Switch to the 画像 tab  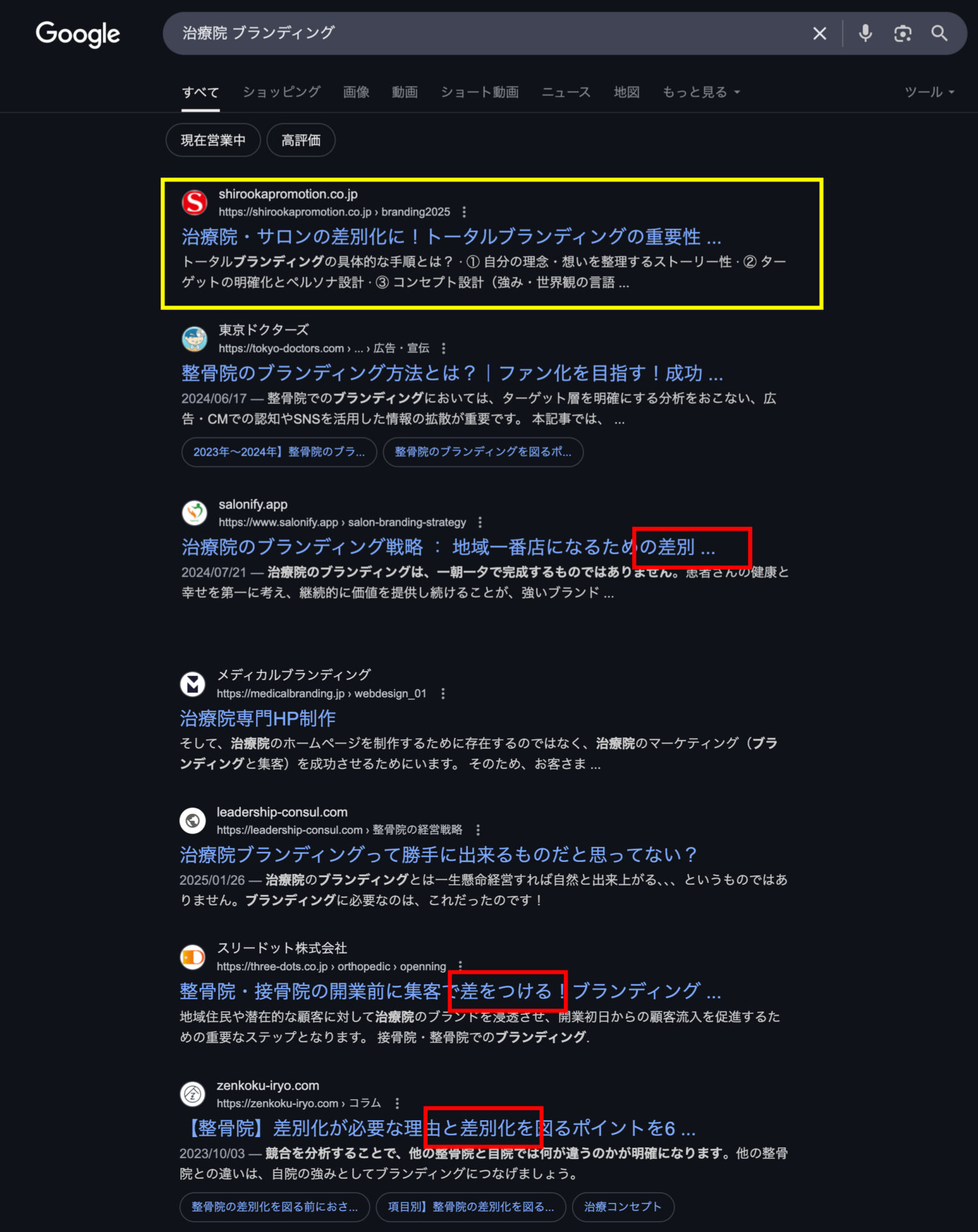pyautogui.click(x=356, y=92)
